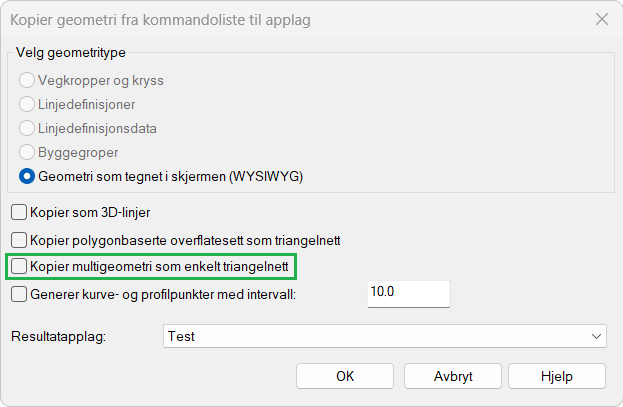Click the Velg geometritype group heading

tap(72, 52)
